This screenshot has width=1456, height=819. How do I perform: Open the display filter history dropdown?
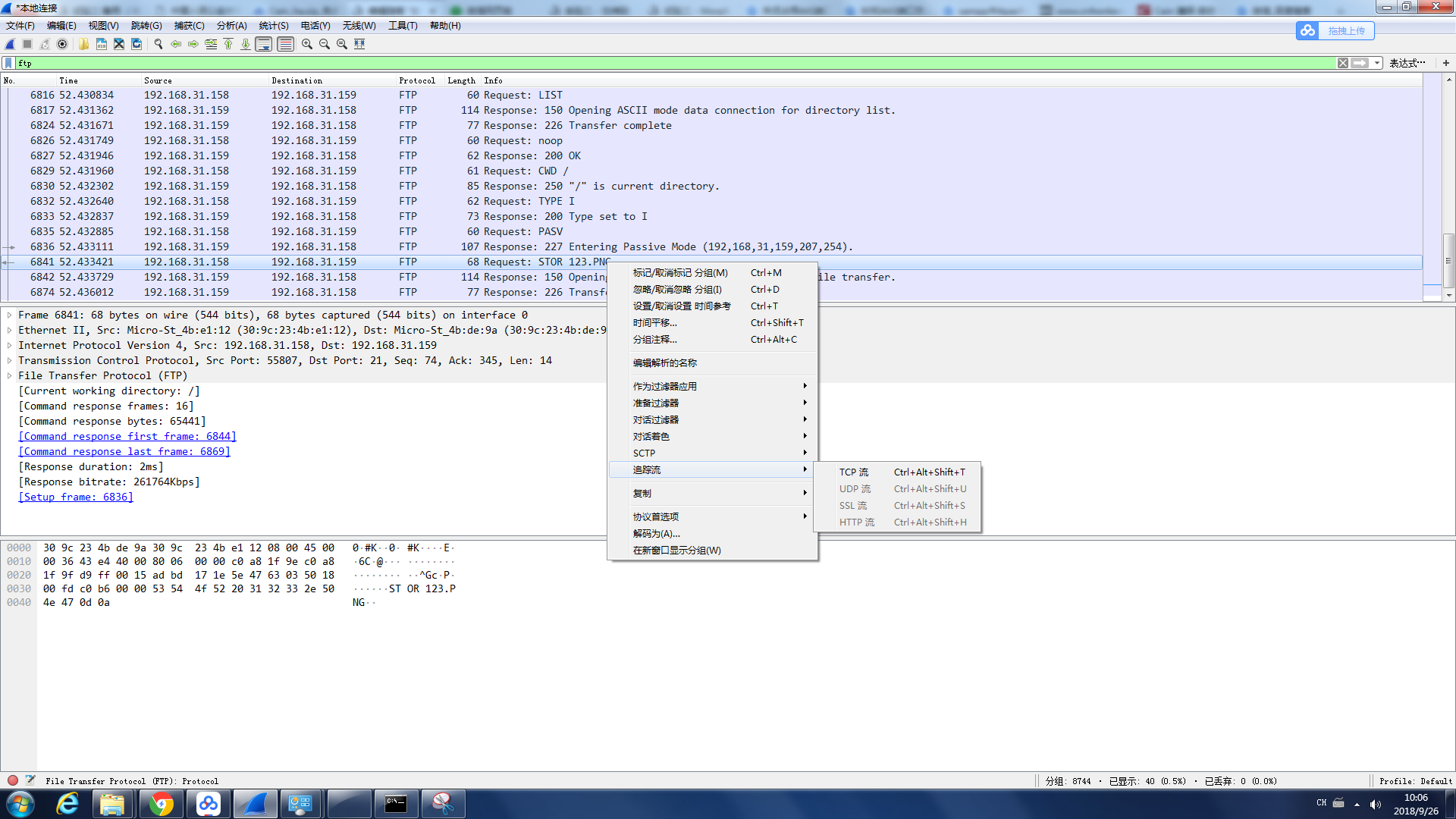(x=1376, y=63)
